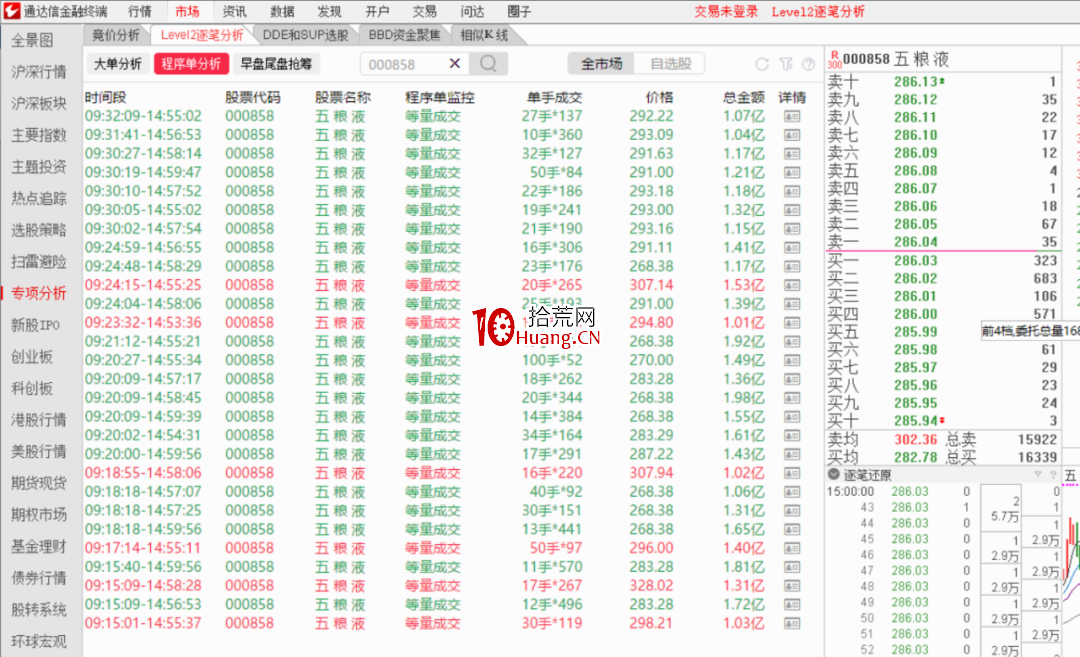Switch to the 相似K线 tab
The width and height of the screenshot is (1080, 657).
(x=484, y=35)
